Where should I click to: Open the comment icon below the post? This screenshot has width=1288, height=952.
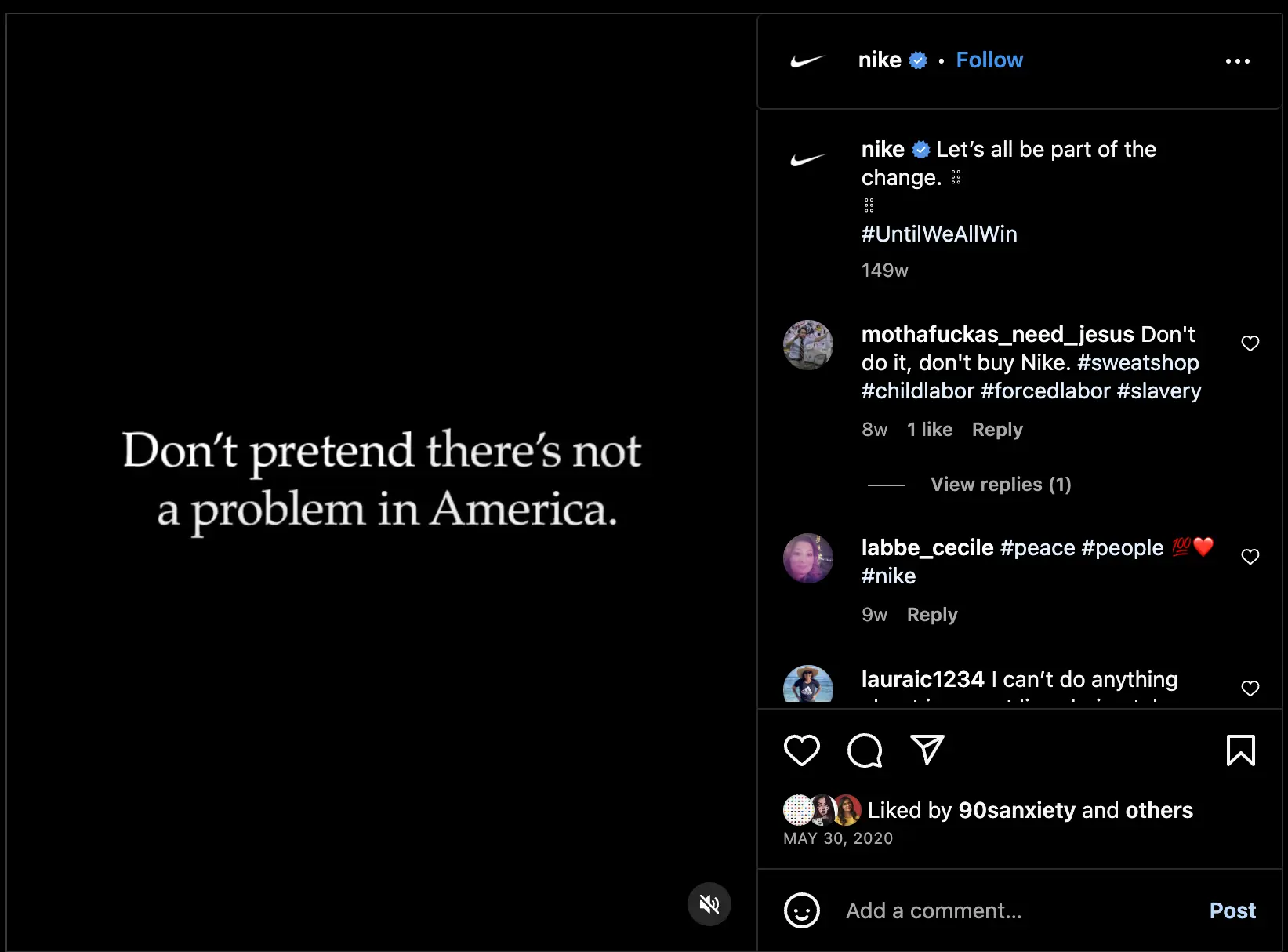[x=864, y=750]
